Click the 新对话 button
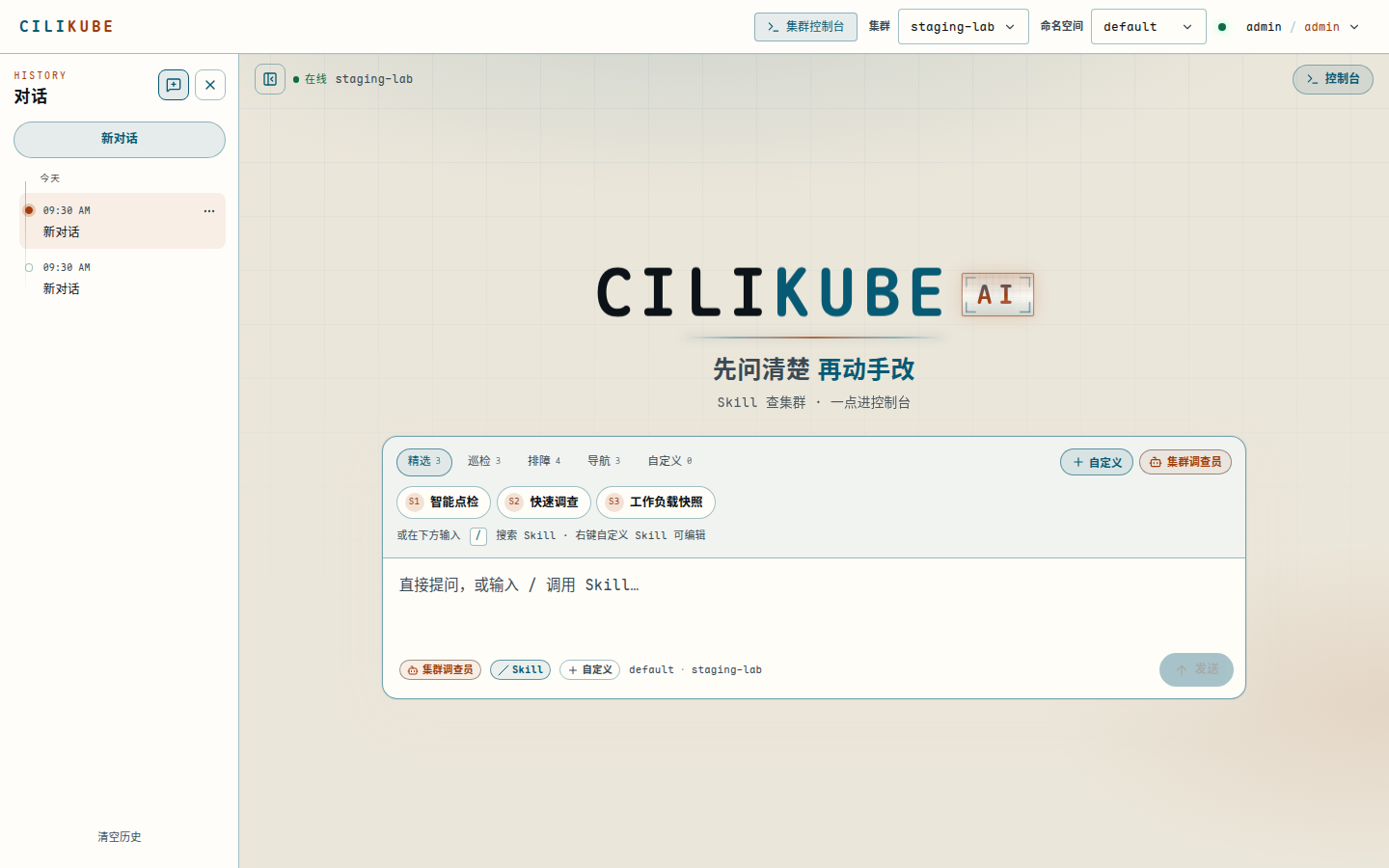 pyautogui.click(x=120, y=140)
